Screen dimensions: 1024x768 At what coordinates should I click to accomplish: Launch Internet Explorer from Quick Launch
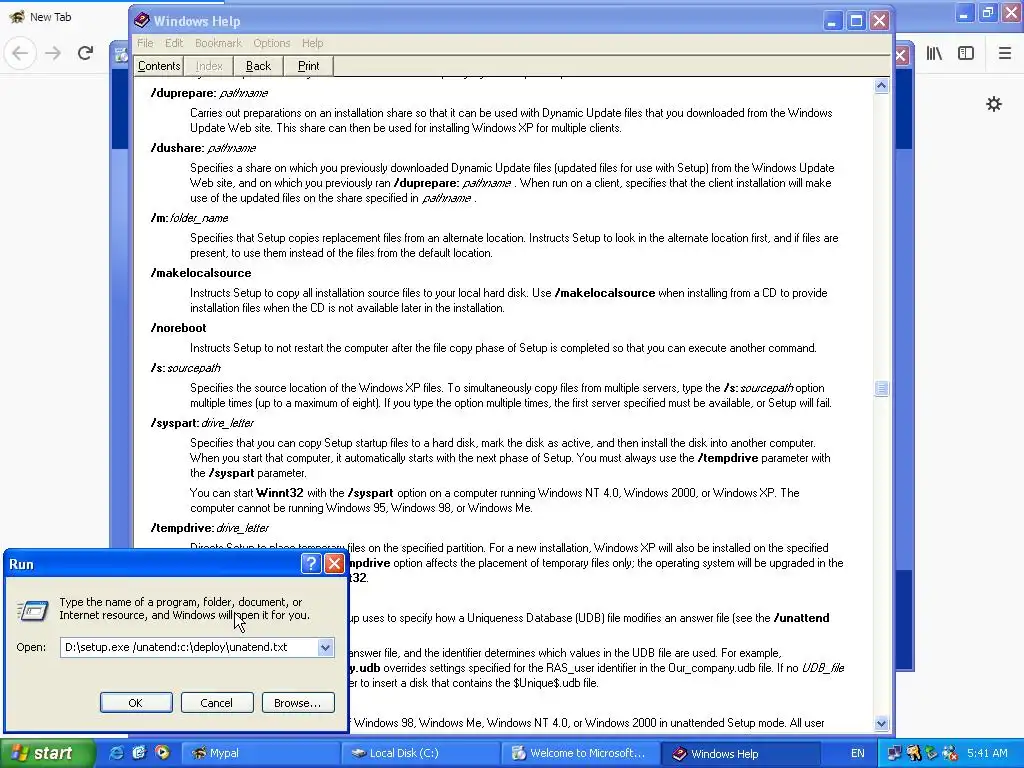point(116,752)
